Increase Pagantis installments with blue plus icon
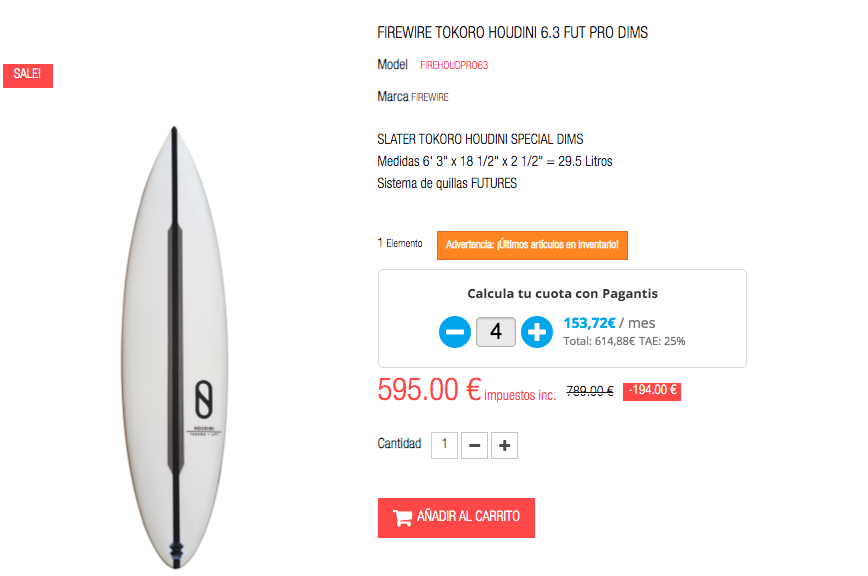The width and height of the screenshot is (868, 576). (x=536, y=332)
